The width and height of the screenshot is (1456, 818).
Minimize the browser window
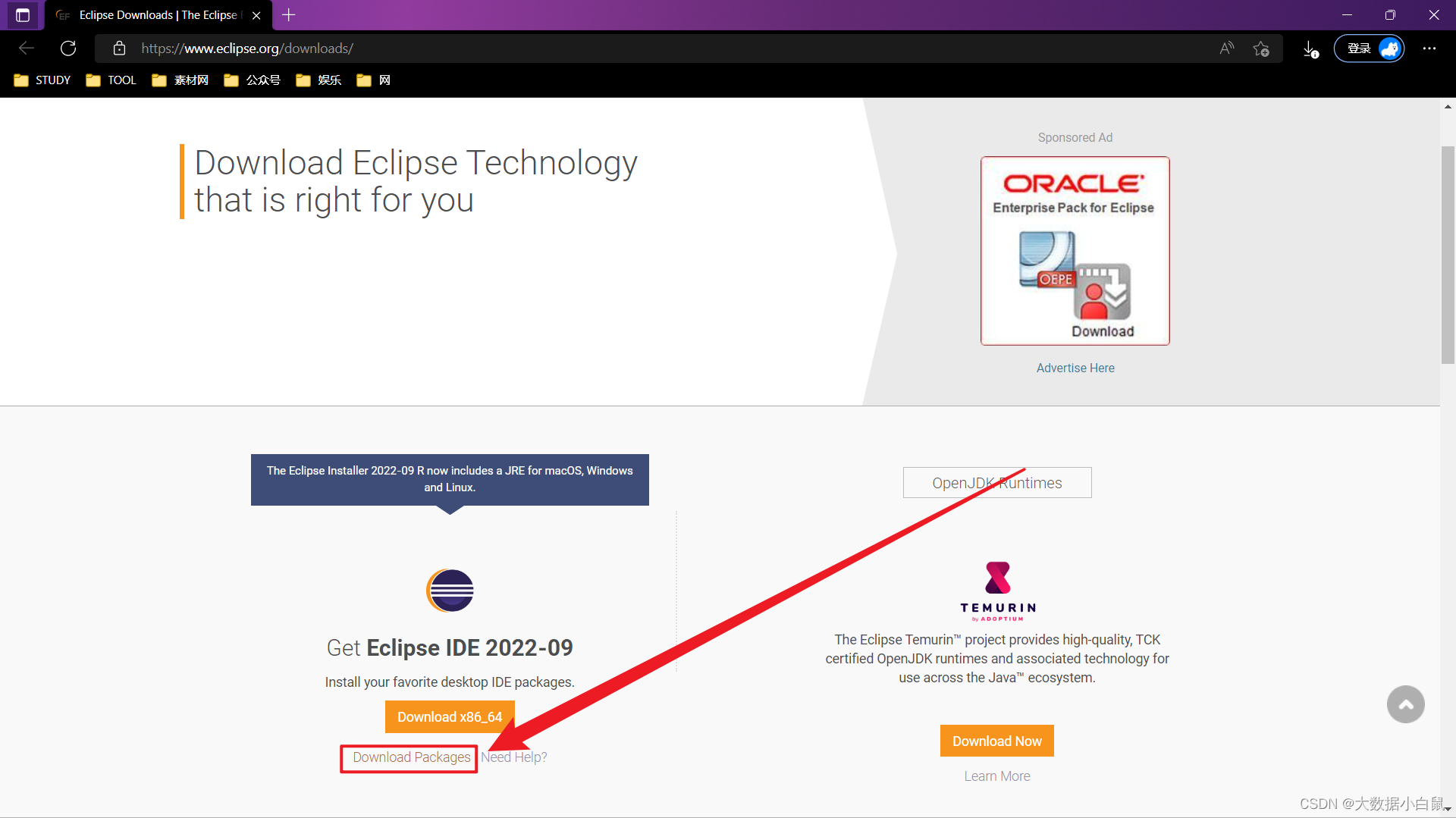pyautogui.click(x=1347, y=15)
